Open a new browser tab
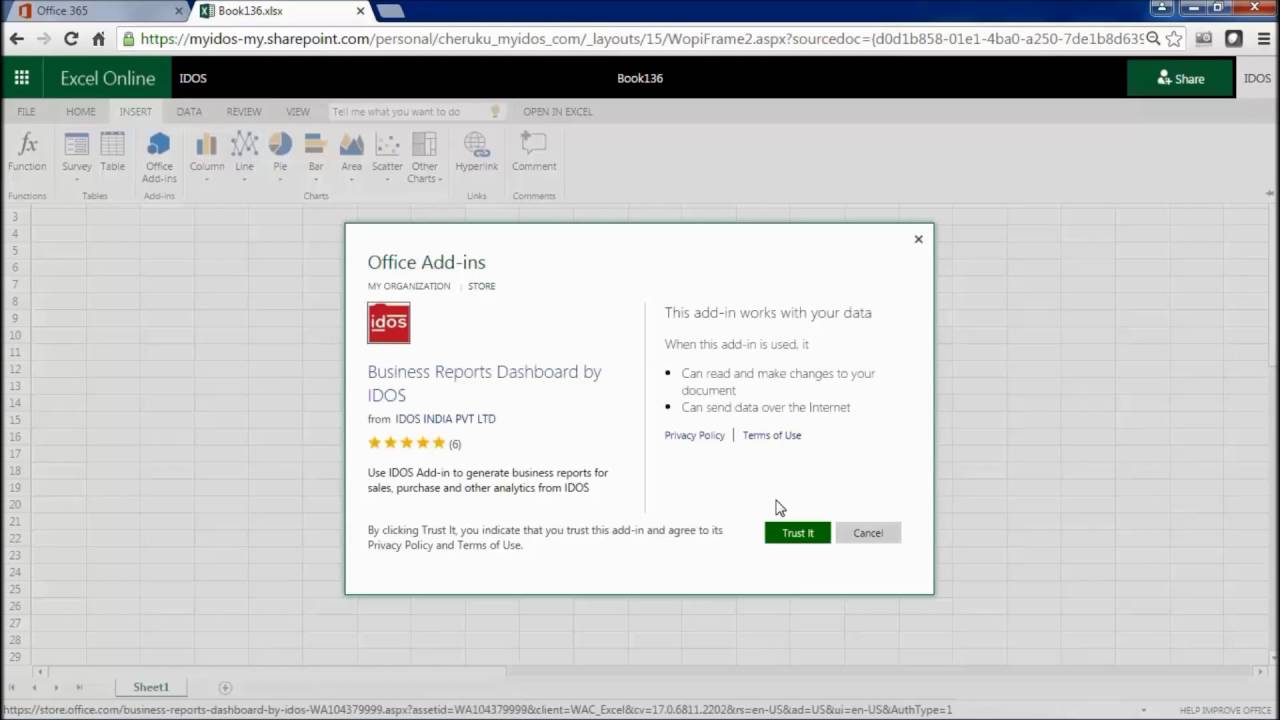 pos(390,11)
